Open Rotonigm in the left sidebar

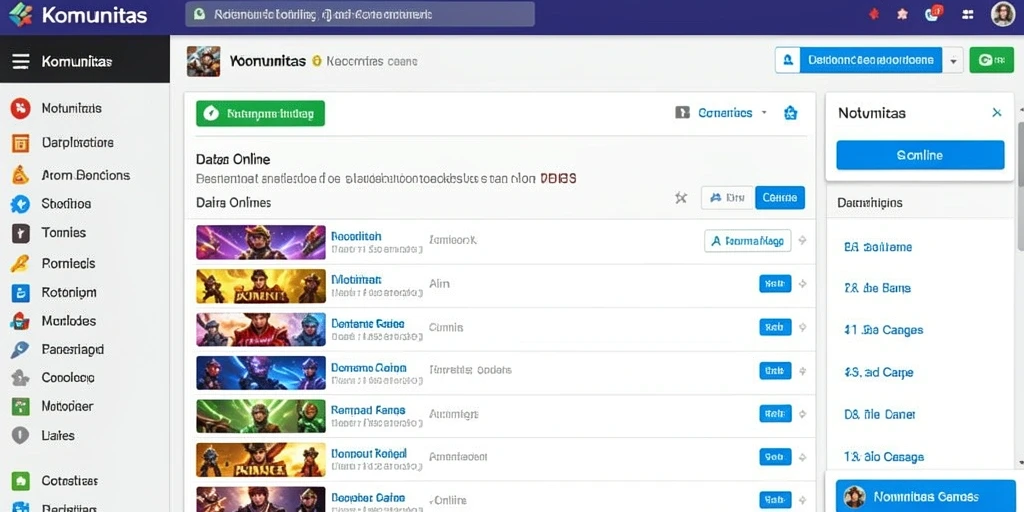69,293
